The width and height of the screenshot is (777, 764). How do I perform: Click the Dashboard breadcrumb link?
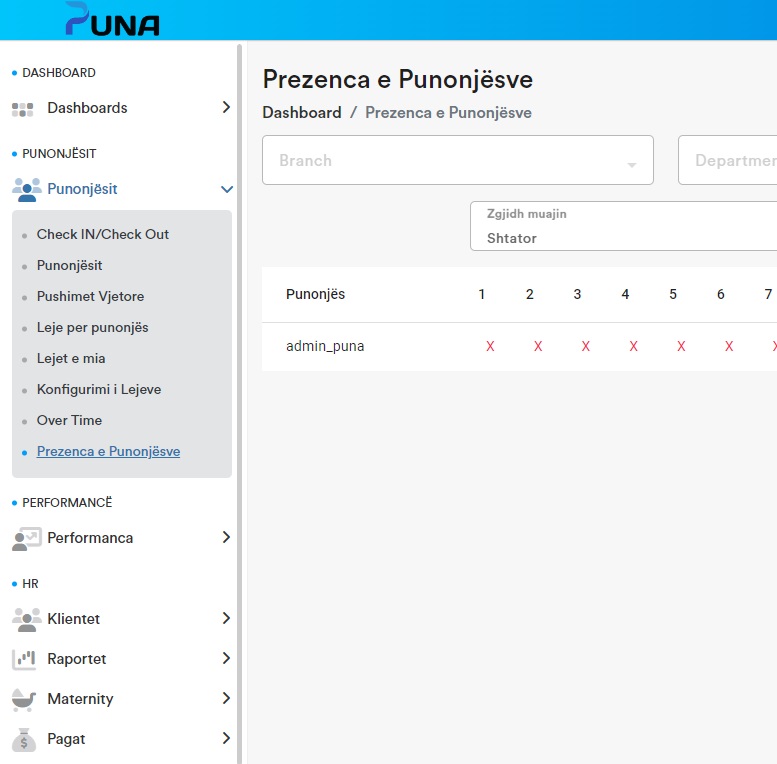[x=302, y=113]
